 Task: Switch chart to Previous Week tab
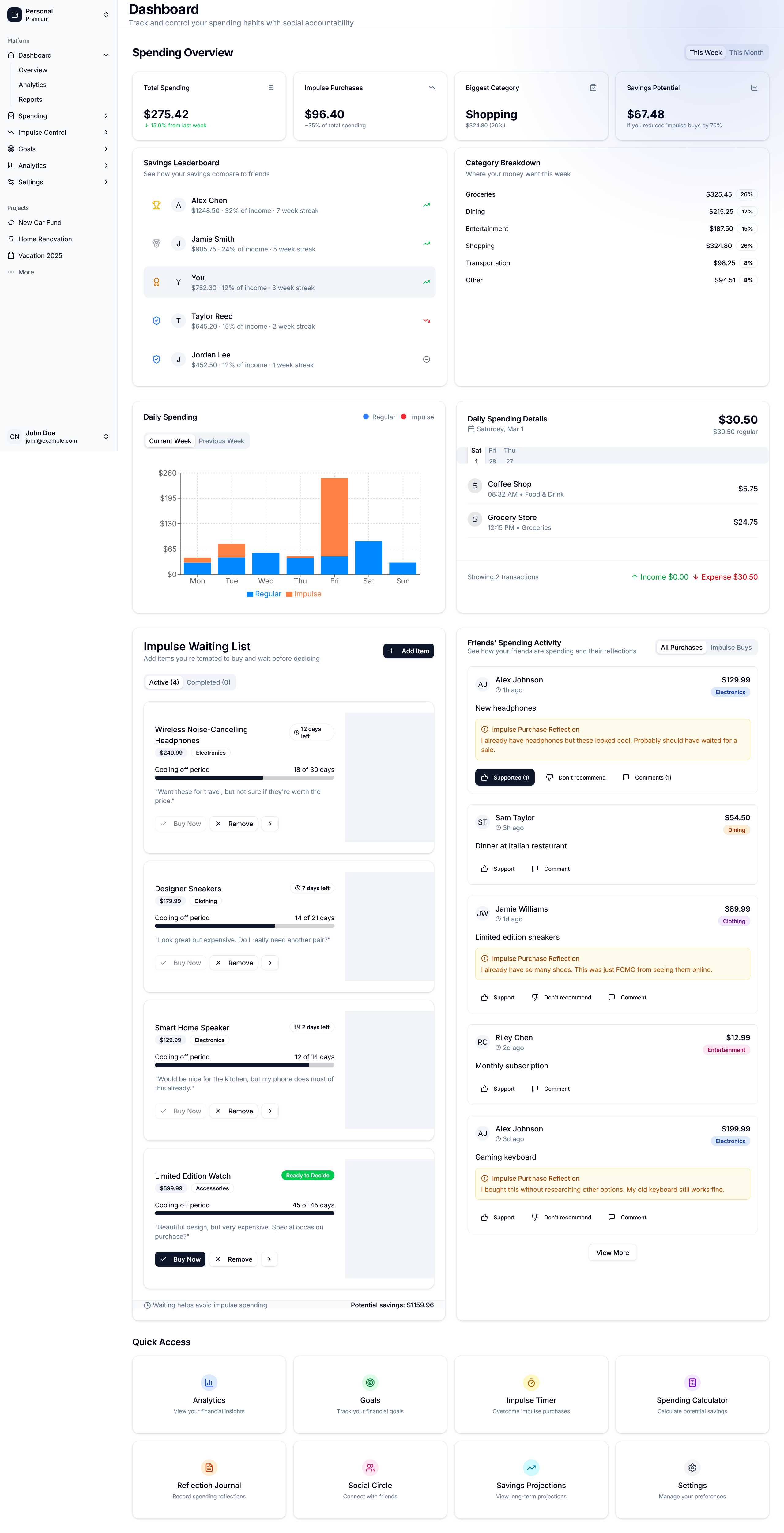(x=221, y=441)
